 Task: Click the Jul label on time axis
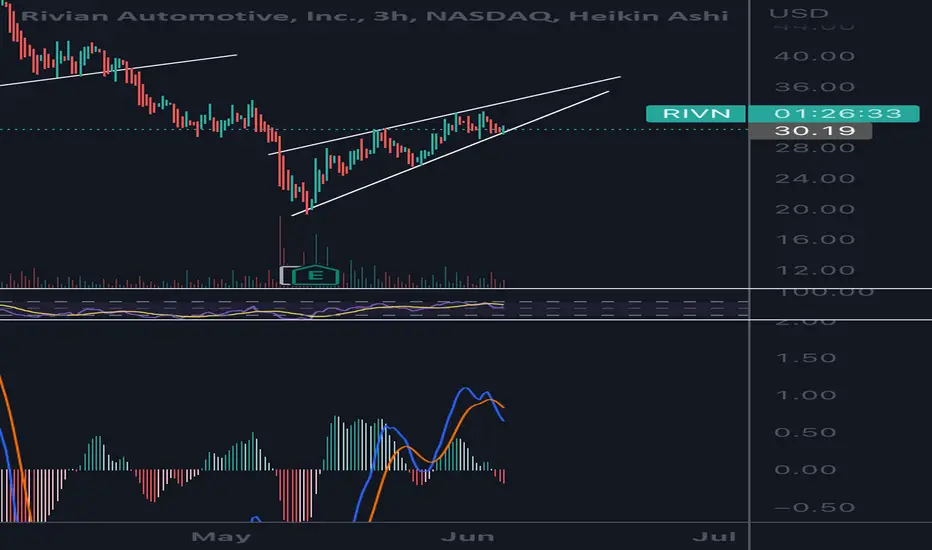pos(714,537)
